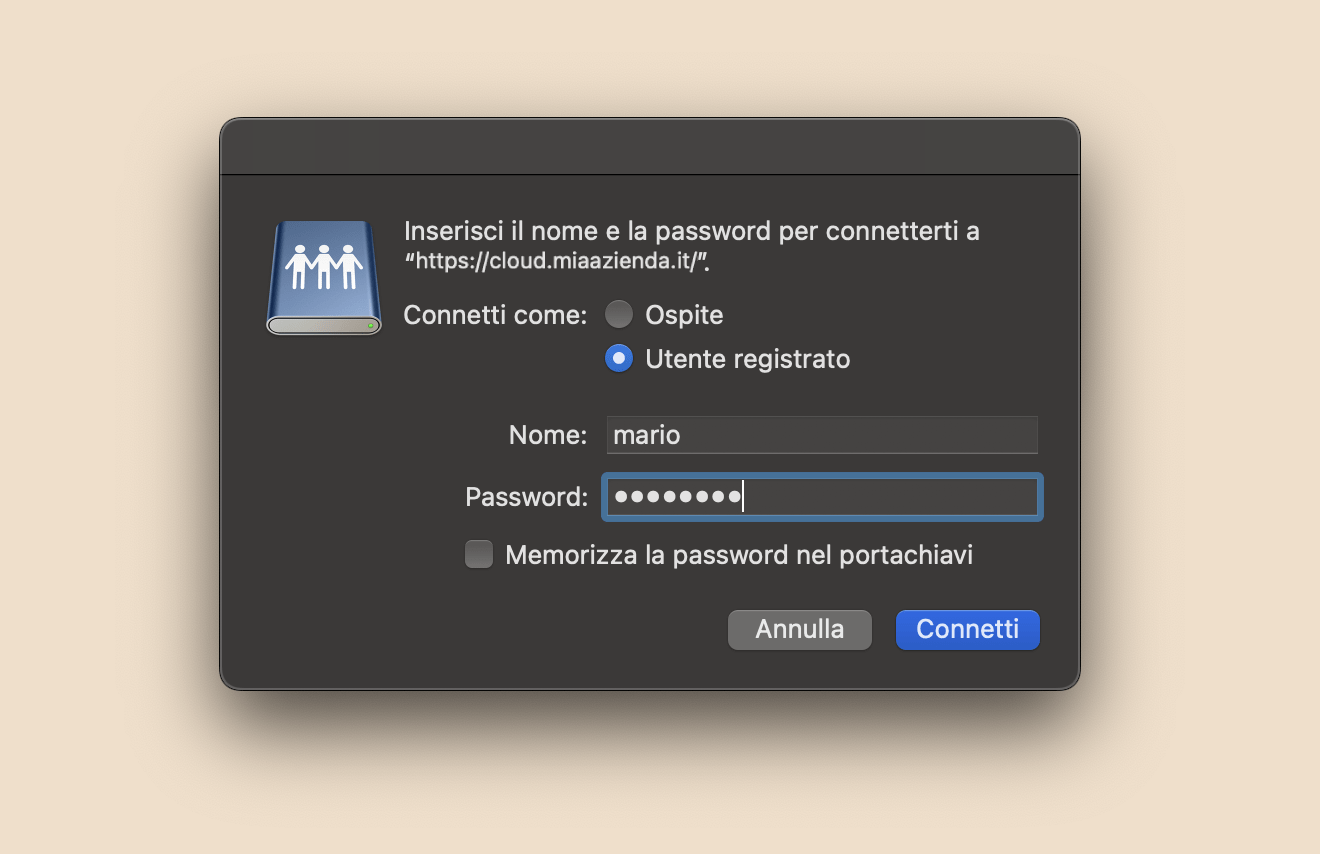This screenshot has width=1320, height=854.
Task: Focus the Password input field
Action: tap(890, 497)
